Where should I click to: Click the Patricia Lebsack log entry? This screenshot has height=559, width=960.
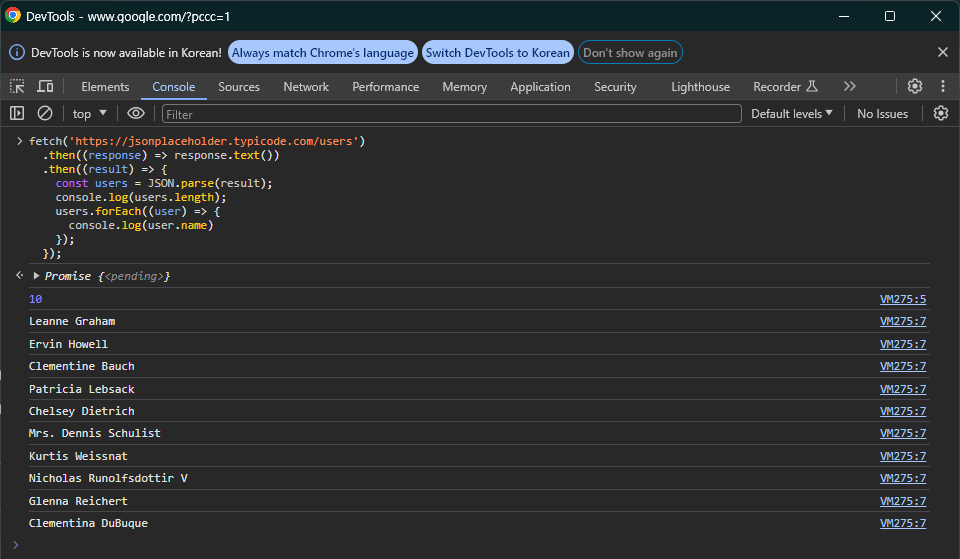pos(81,389)
